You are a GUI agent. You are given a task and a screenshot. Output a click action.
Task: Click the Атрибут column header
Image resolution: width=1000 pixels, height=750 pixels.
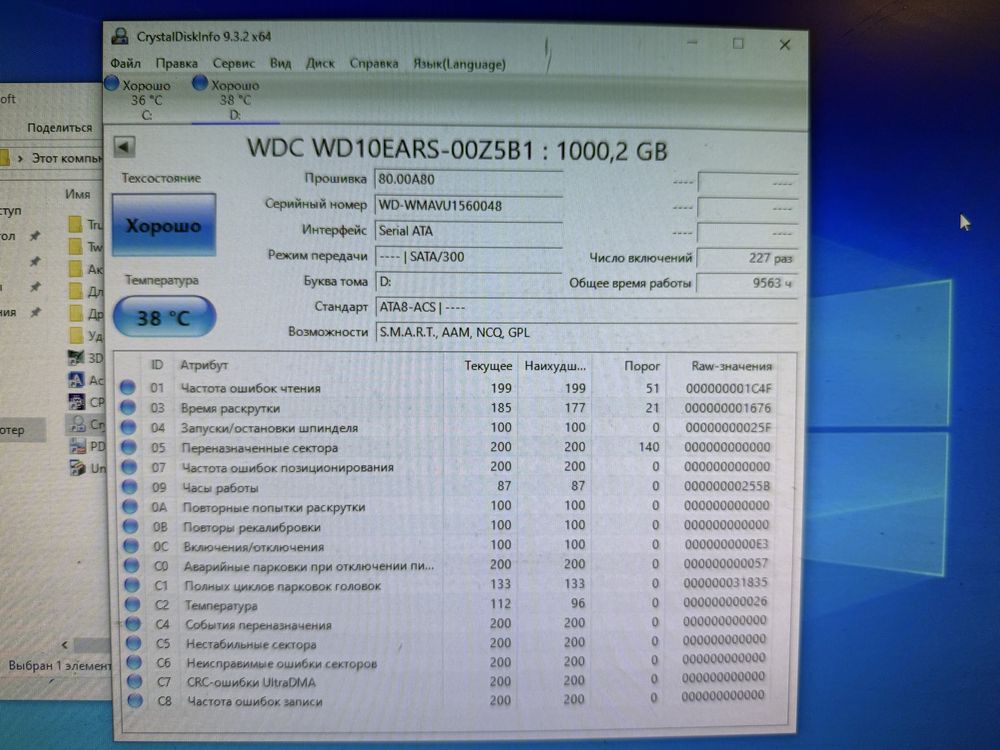(x=203, y=365)
